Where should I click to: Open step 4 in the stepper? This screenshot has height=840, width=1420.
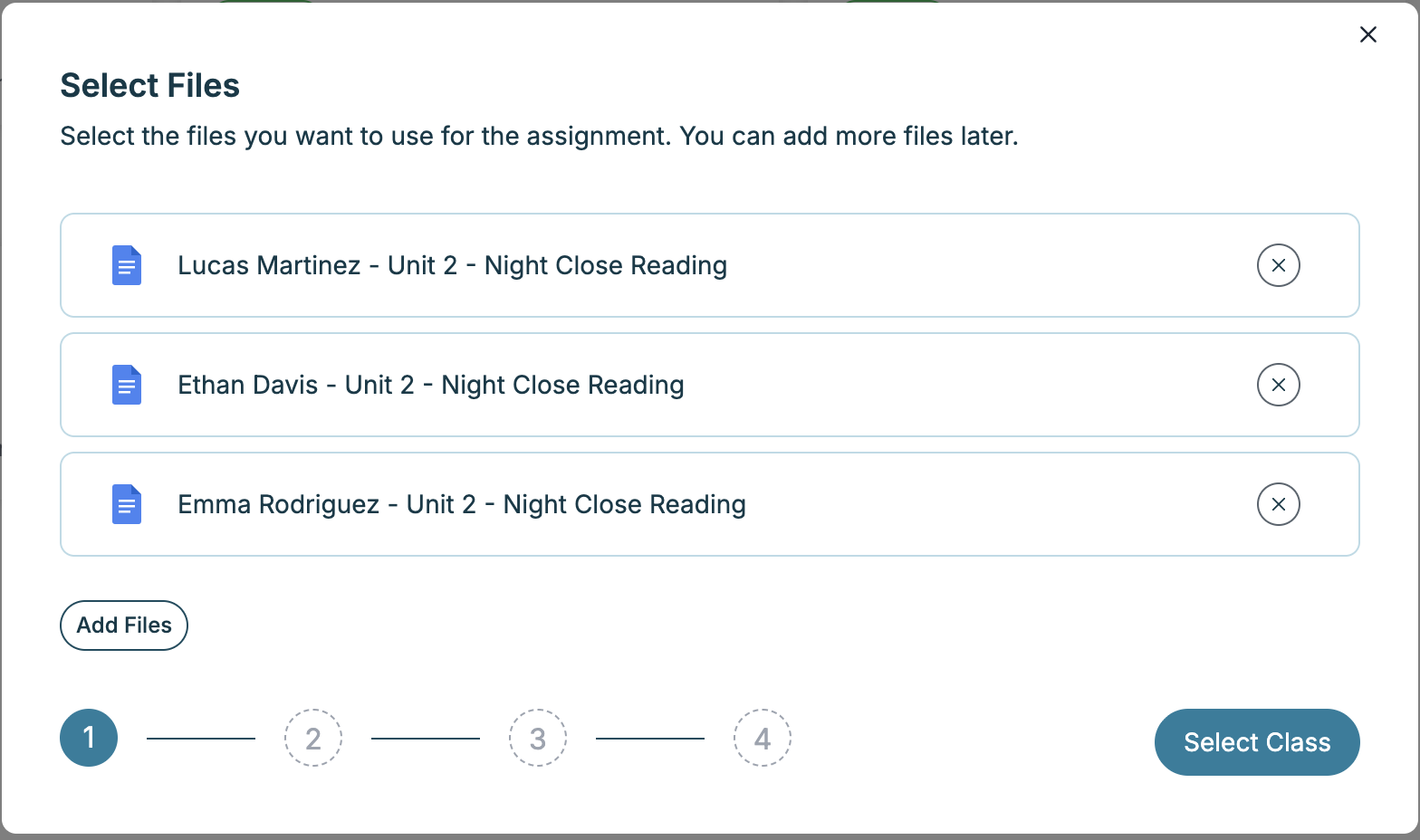click(763, 738)
